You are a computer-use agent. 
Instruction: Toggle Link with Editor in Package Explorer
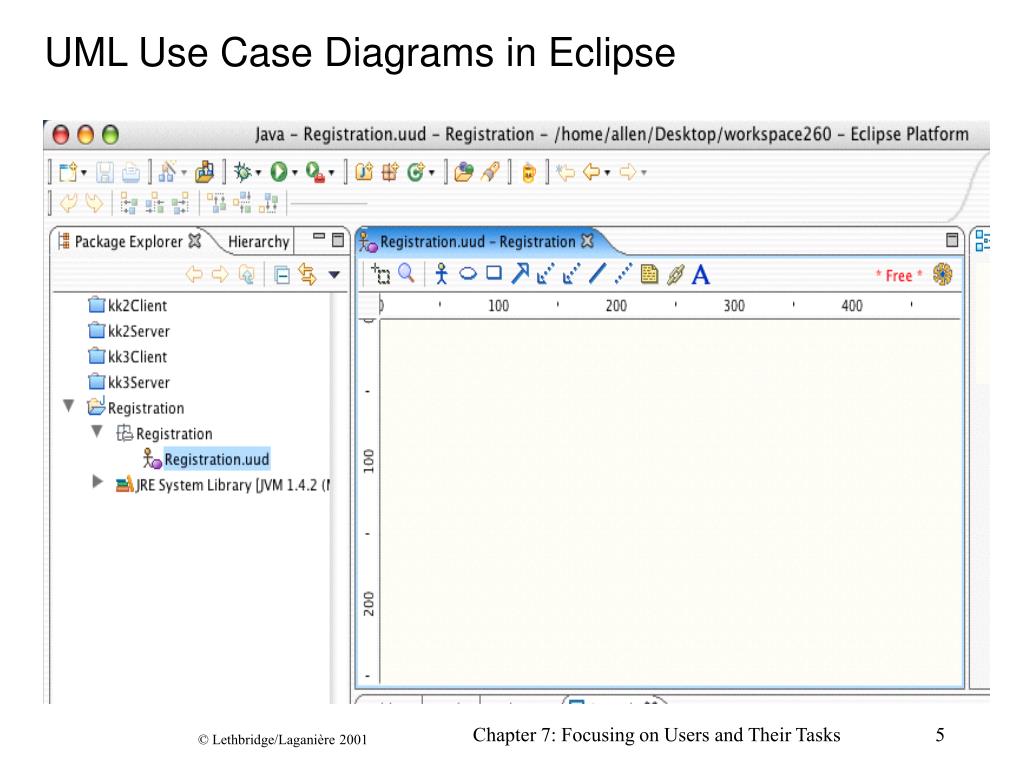[x=308, y=274]
